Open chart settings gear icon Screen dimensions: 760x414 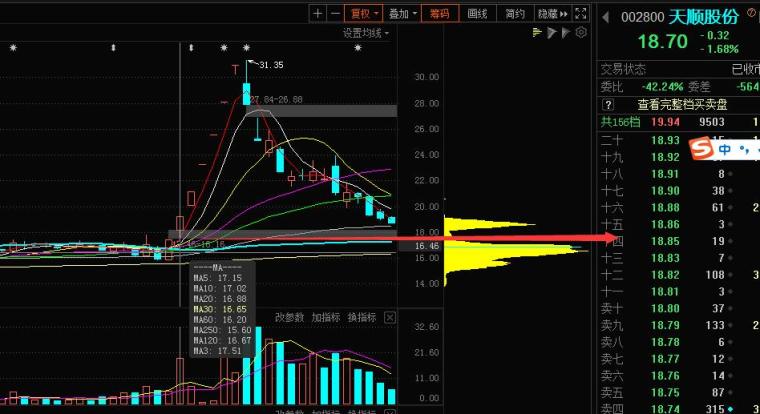pos(581,33)
